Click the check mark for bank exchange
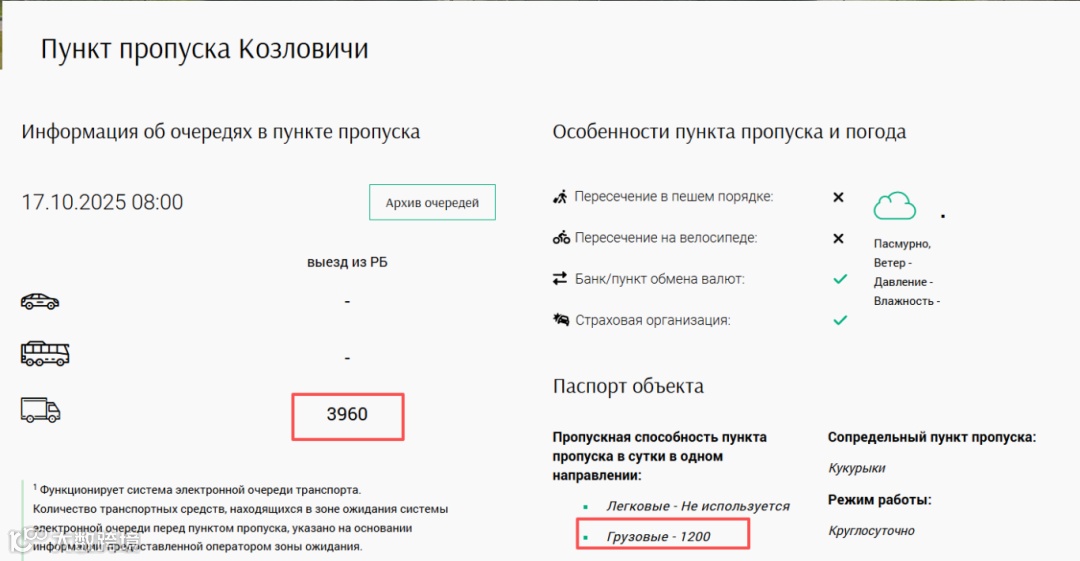 [840, 279]
